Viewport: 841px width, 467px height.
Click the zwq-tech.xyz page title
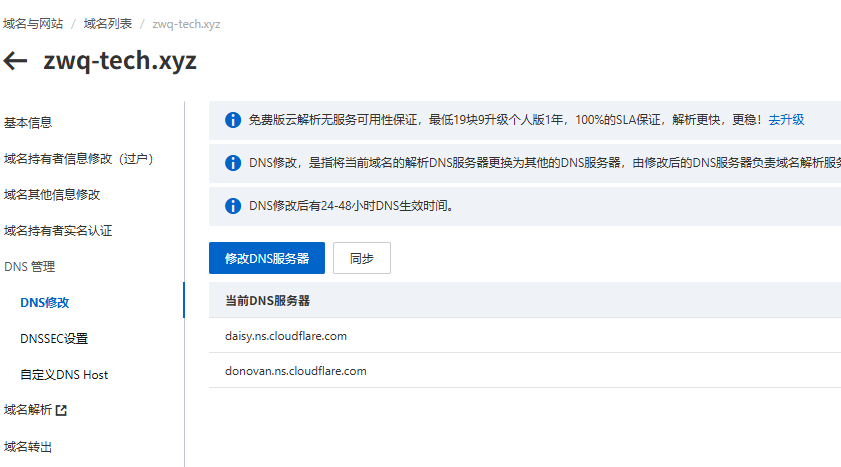120,61
